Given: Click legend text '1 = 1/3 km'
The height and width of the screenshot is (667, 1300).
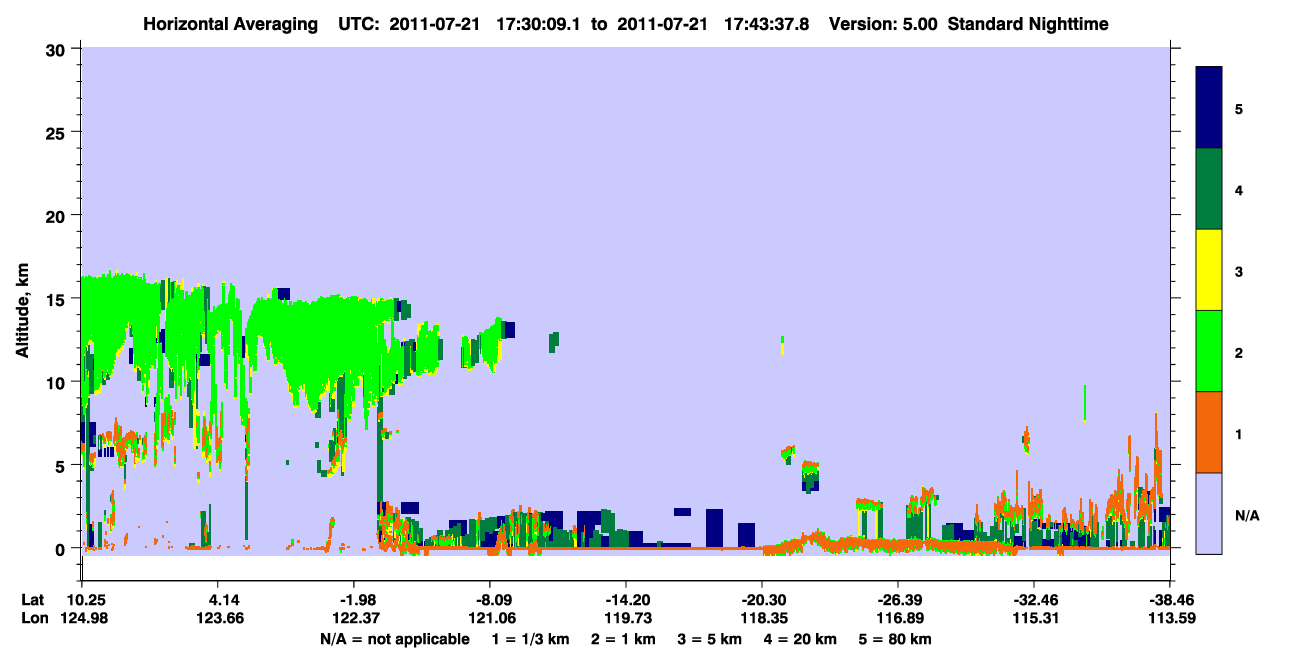Looking at the screenshot, I should pos(530,639).
